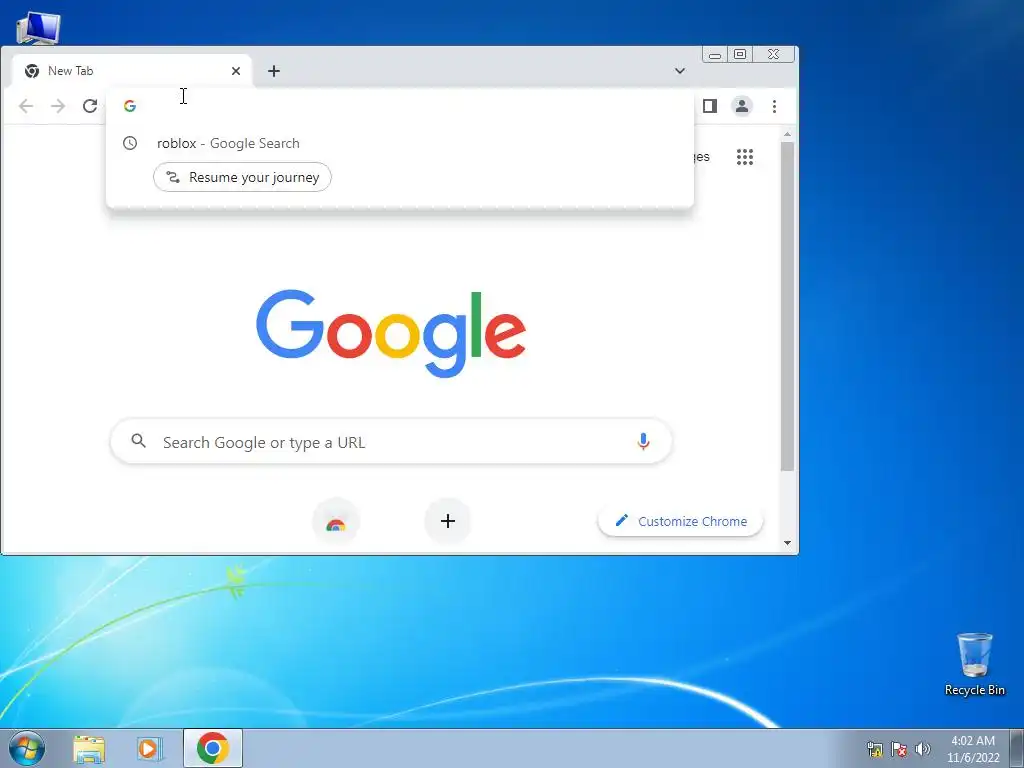Image resolution: width=1024 pixels, height=768 pixels.
Task: Click the Chrome taskbar button
Action: tap(213, 748)
